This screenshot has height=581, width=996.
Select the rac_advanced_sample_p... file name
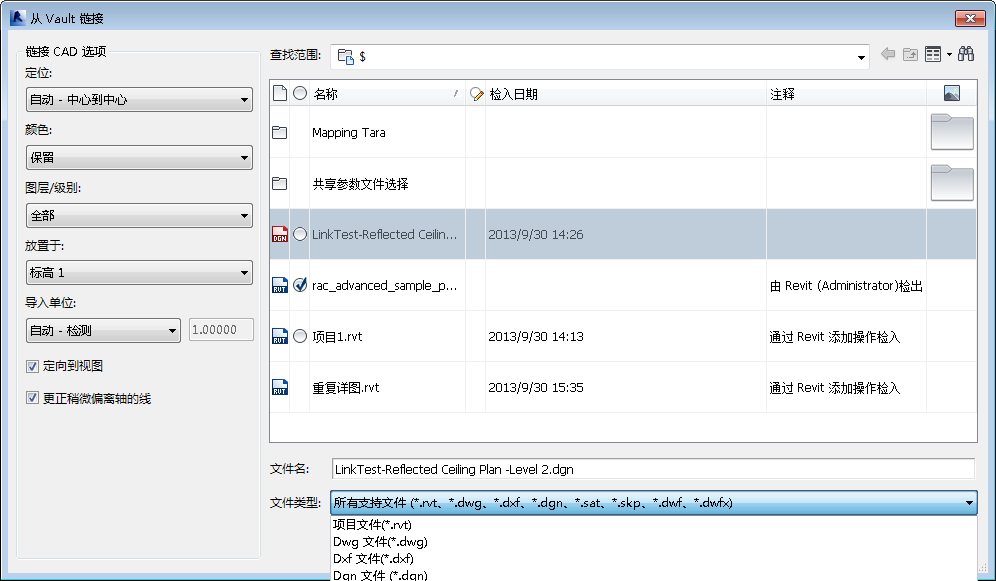click(384, 285)
